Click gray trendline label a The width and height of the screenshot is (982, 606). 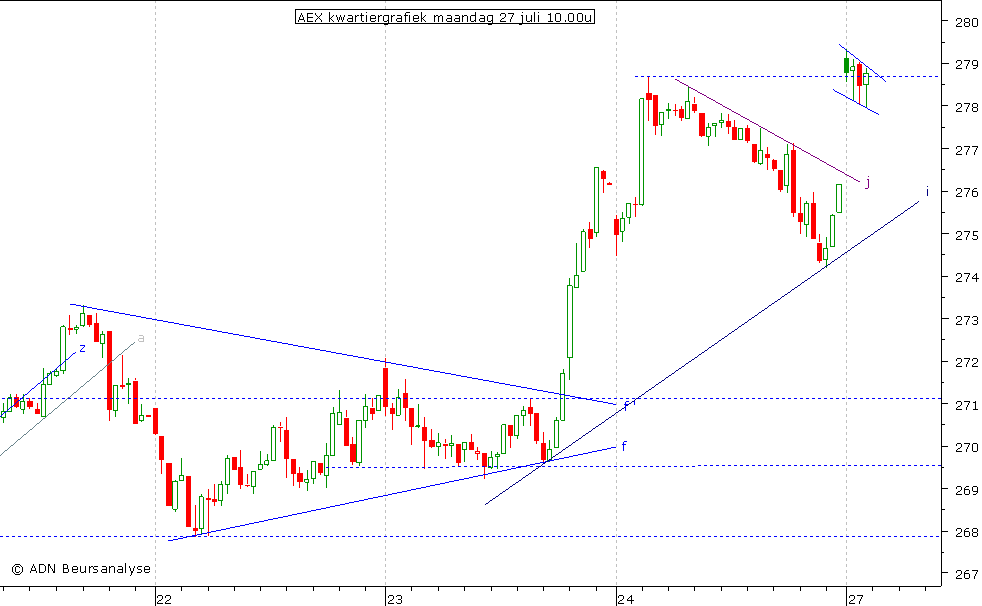coord(141,338)
